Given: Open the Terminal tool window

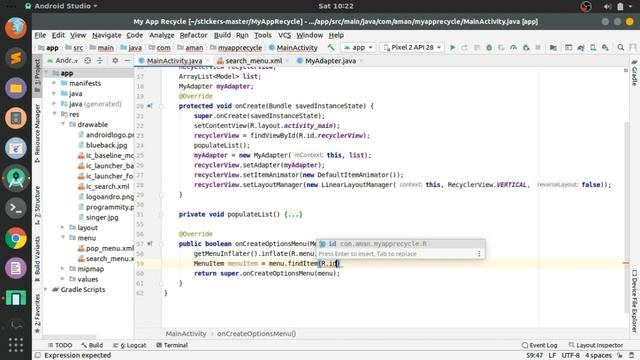Looking at the screenshot, I should coord(172,345).
